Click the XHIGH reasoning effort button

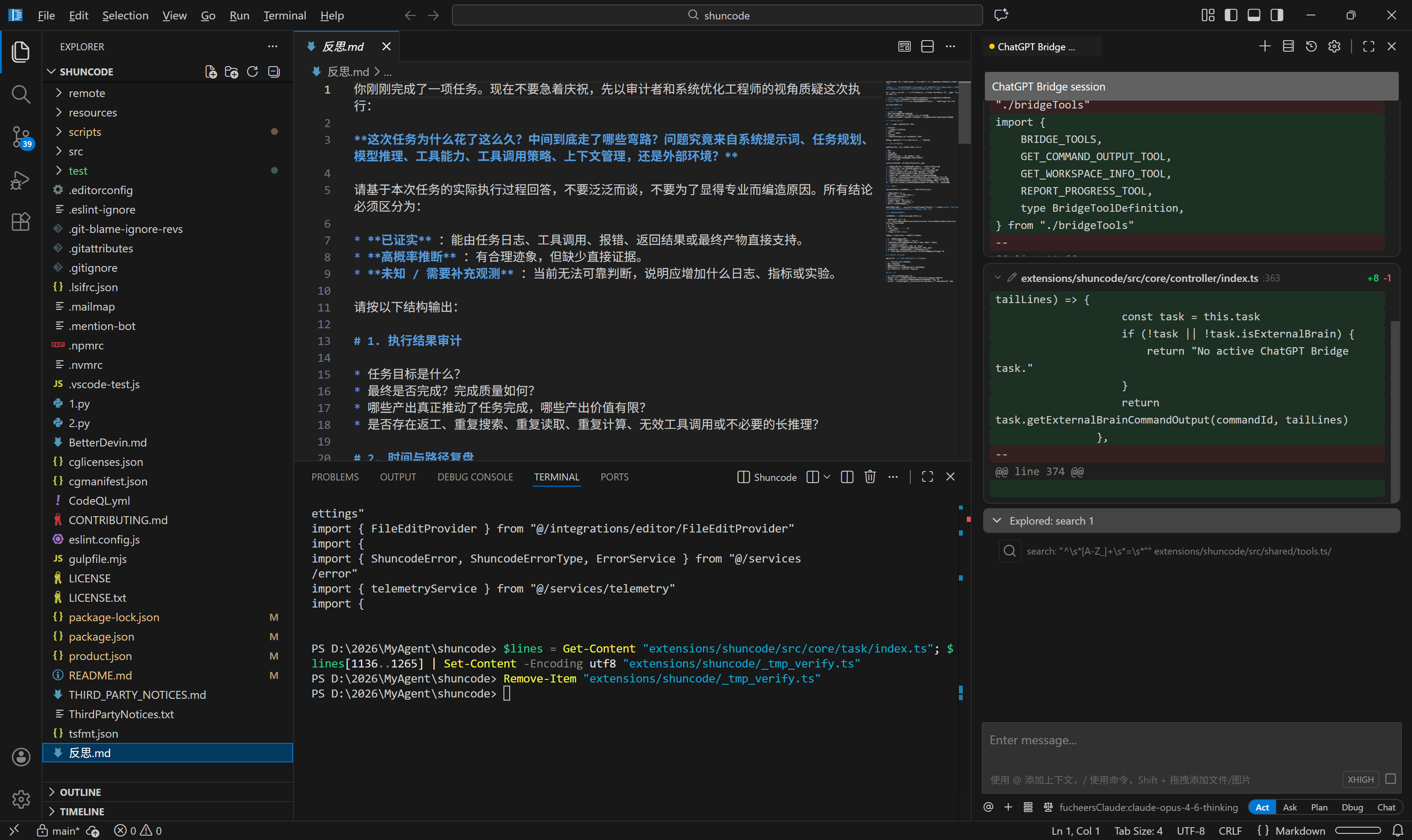(x=1360, y=779)
